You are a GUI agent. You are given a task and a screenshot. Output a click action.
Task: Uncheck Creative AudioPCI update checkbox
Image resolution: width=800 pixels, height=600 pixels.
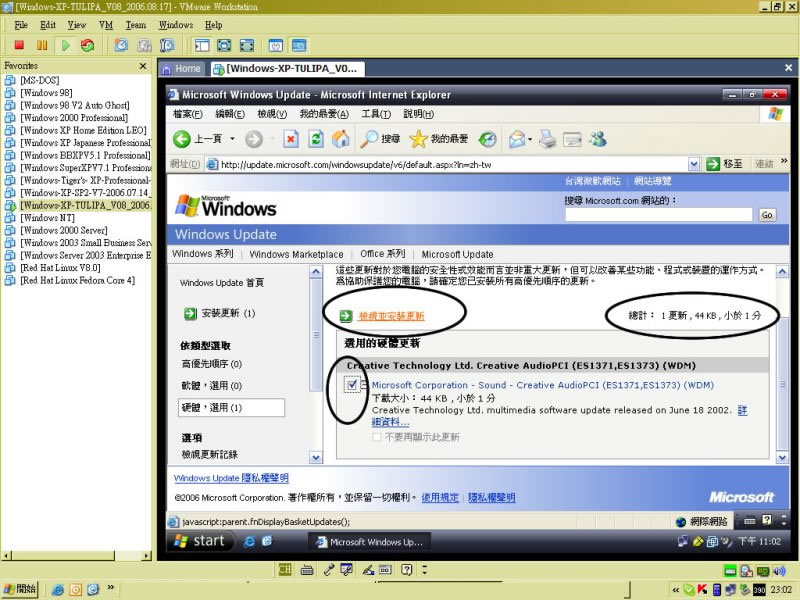coord(352,385)
